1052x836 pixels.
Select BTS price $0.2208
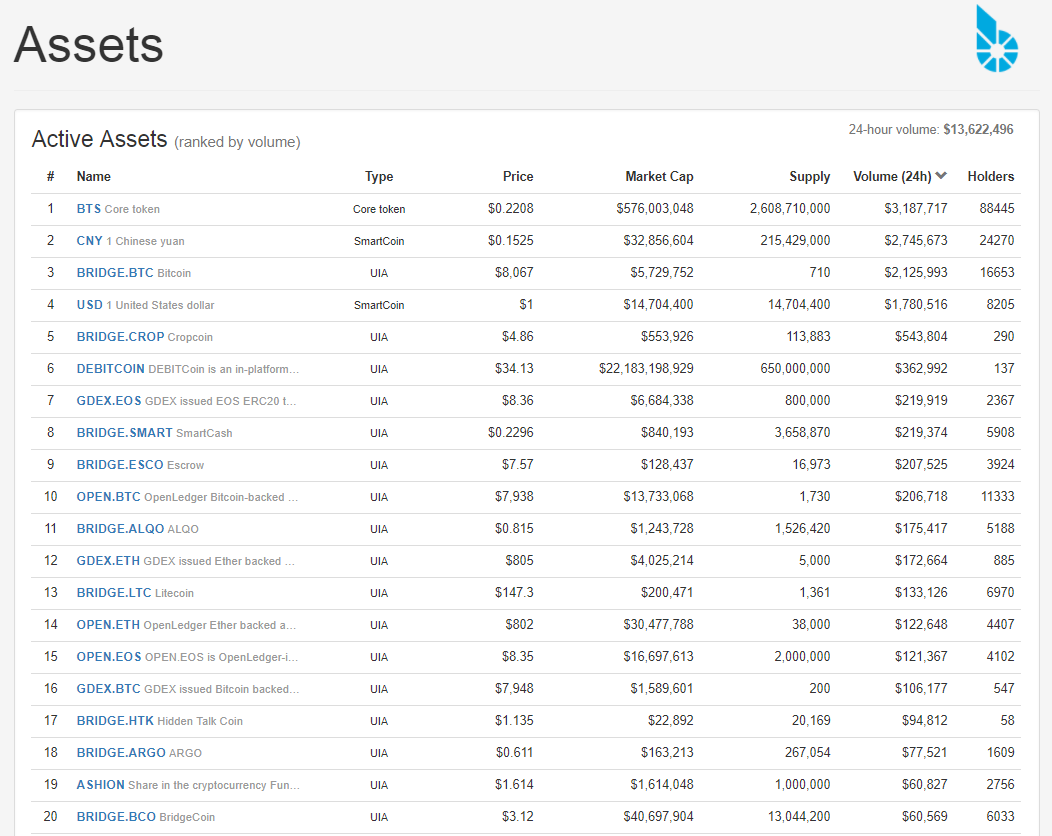pyautogui.click(x=511, y=209)
